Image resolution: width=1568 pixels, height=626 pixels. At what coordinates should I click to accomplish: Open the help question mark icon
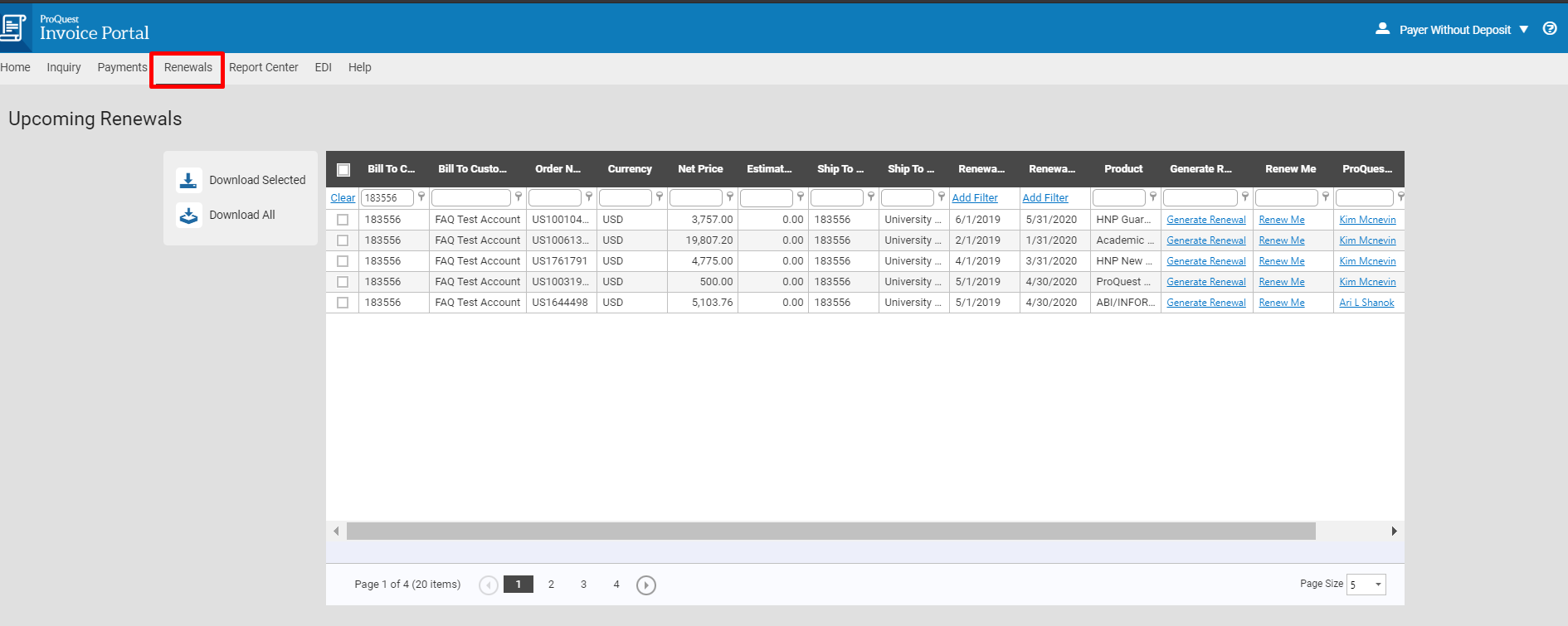pos(1550,29)
